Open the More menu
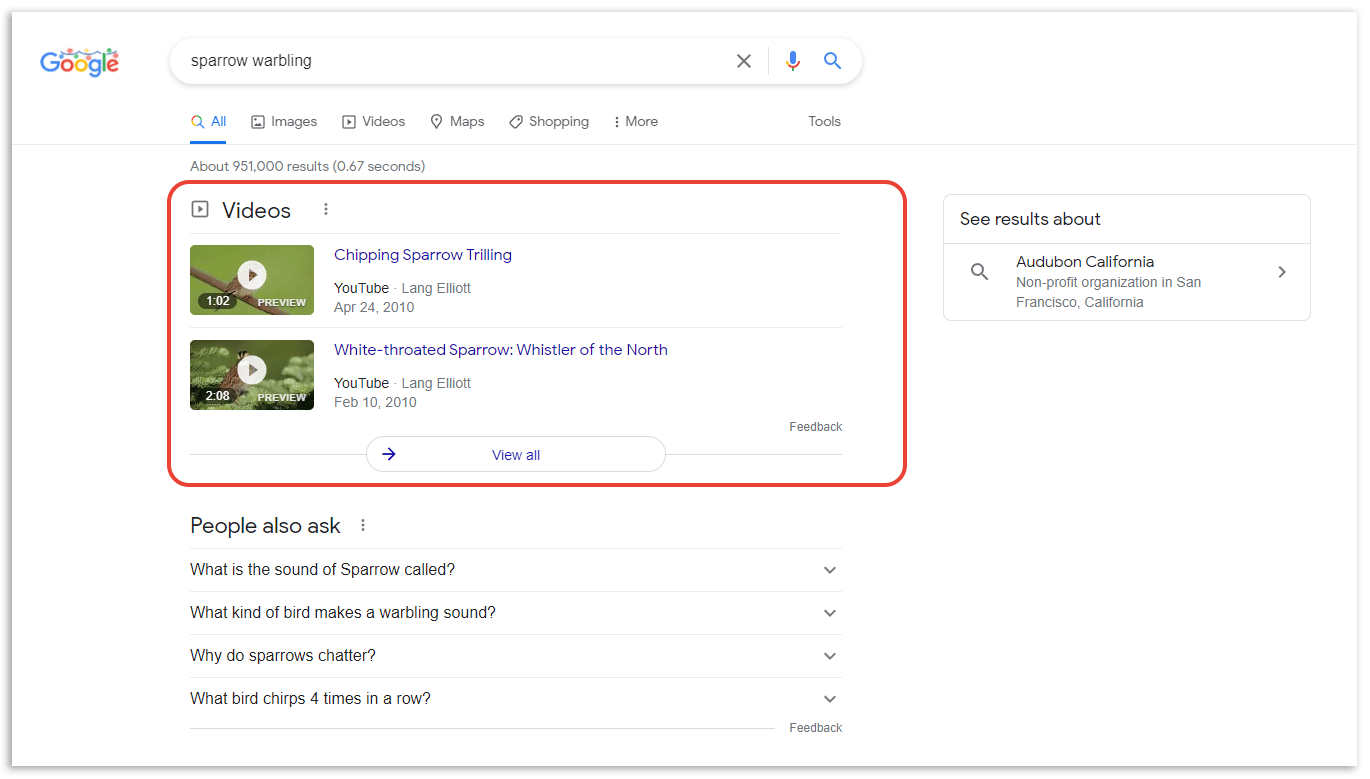This screenshot has height=779, width=1370. tap(635, 121)
